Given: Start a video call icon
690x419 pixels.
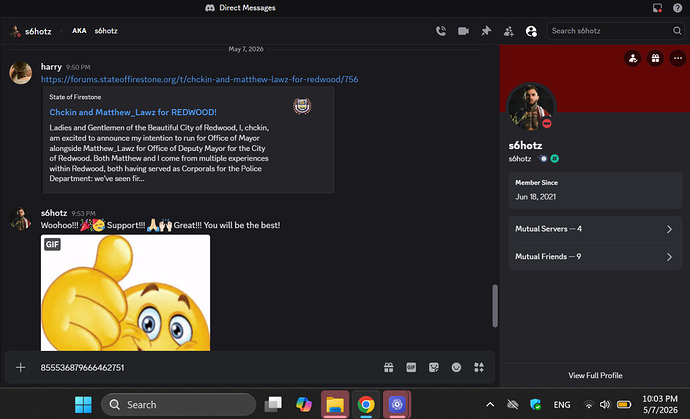Looking at the screenshot, I should click(x=463, y=31).
